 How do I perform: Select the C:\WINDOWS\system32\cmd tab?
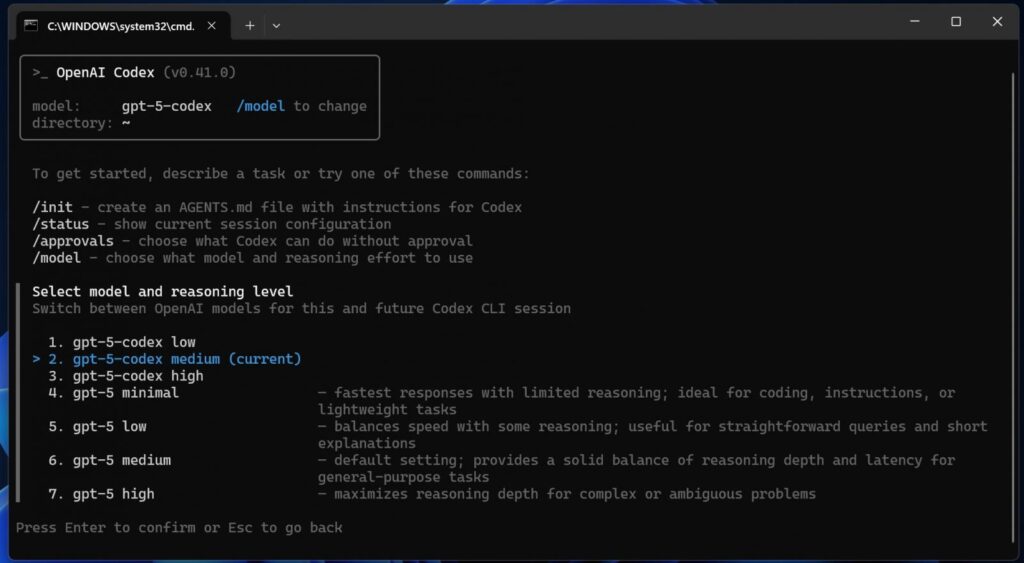(x=120, y=25)
